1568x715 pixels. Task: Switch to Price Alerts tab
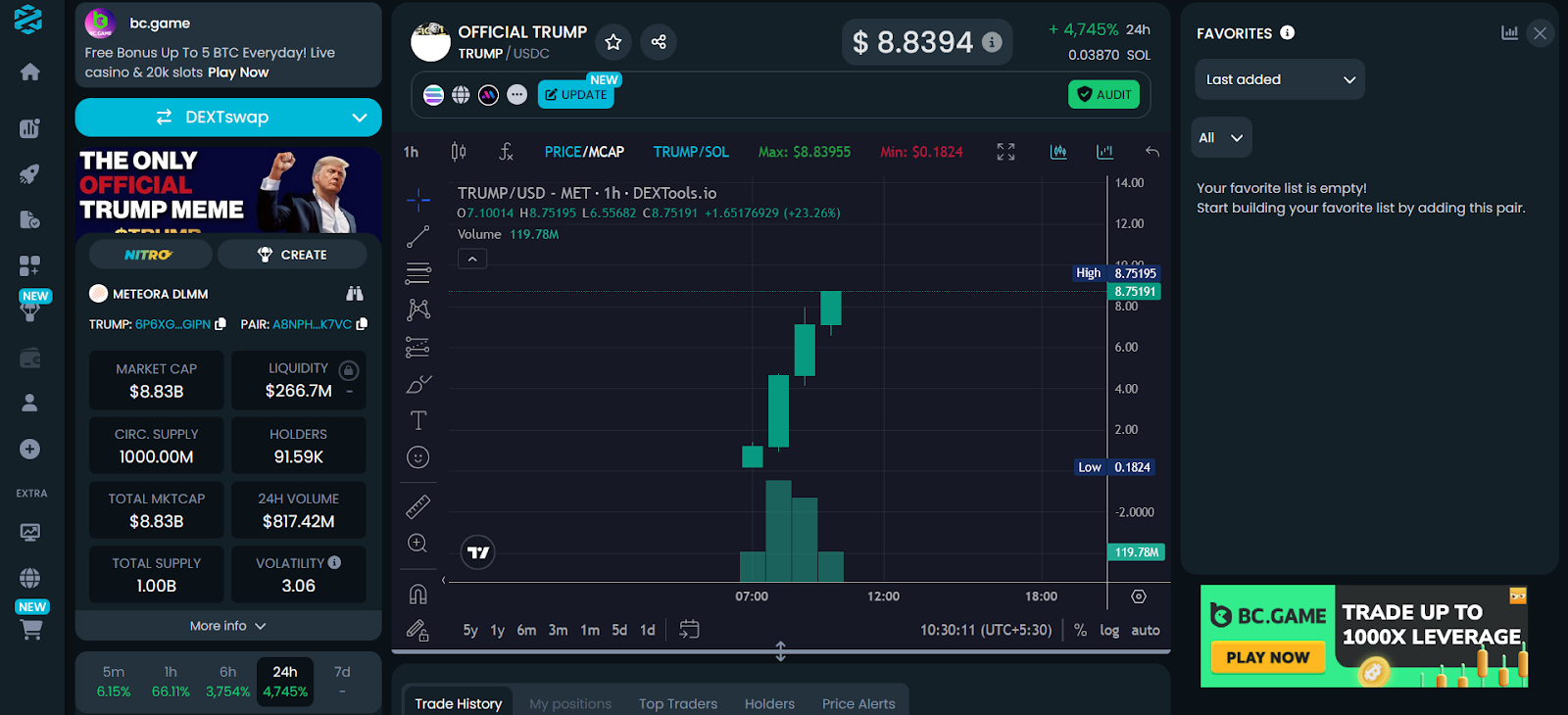tap(858, 703)
